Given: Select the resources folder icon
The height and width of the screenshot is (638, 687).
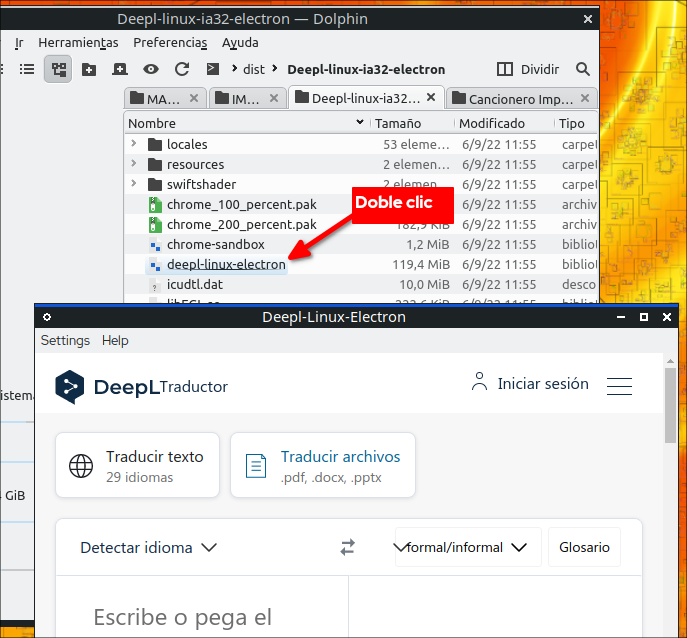Looking at the screenshot, I should (x=155, y=164).
